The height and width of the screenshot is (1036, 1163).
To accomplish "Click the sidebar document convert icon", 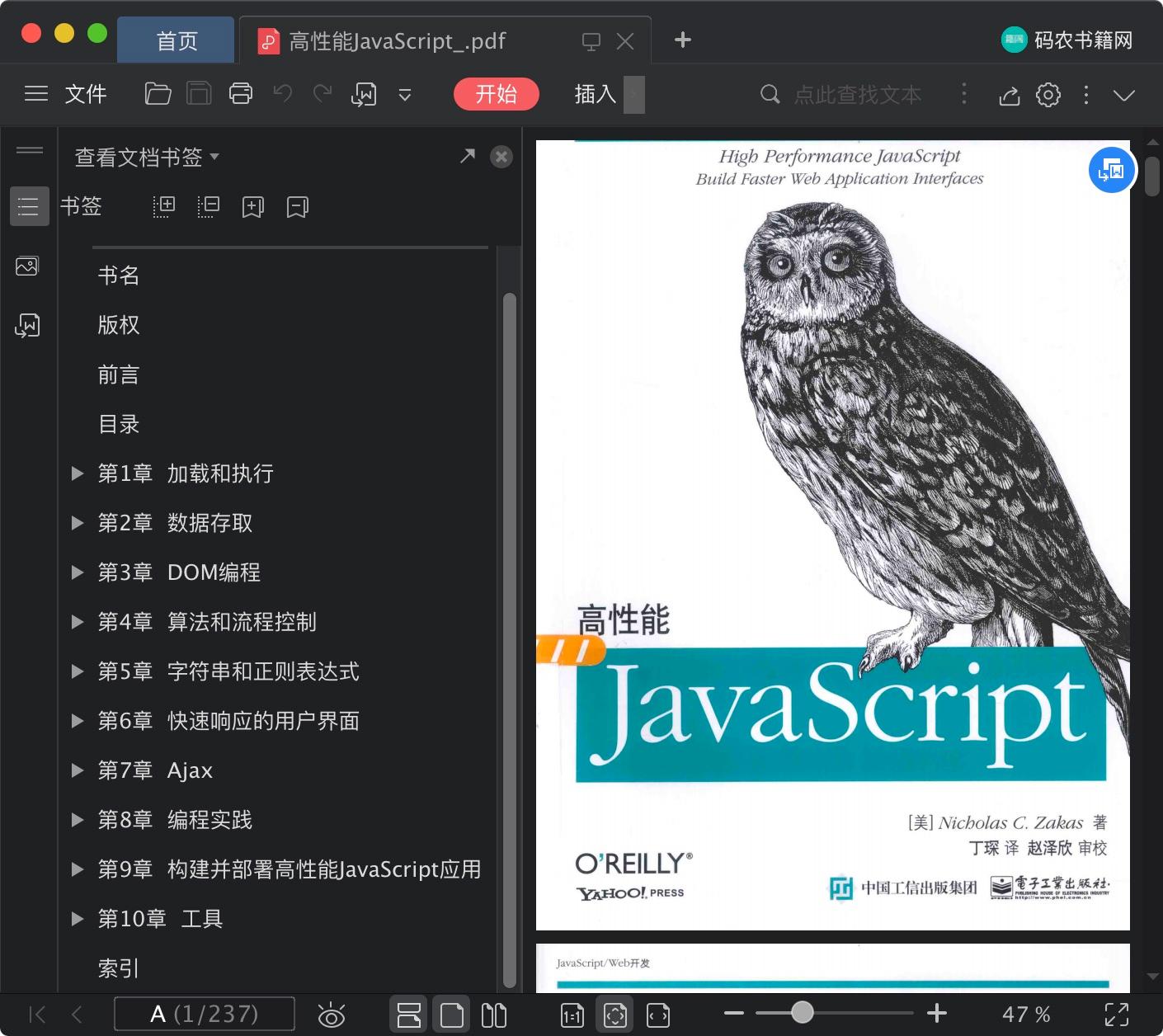I will (x=27, y=326).
